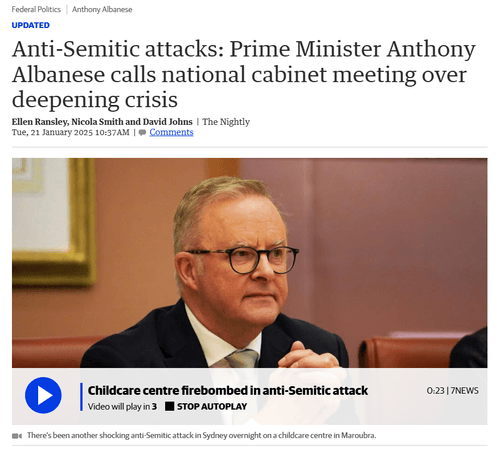This screenshot has width=500, height=449.
Task: Click author name Ellen Ransley
Action: pos(40,122)
